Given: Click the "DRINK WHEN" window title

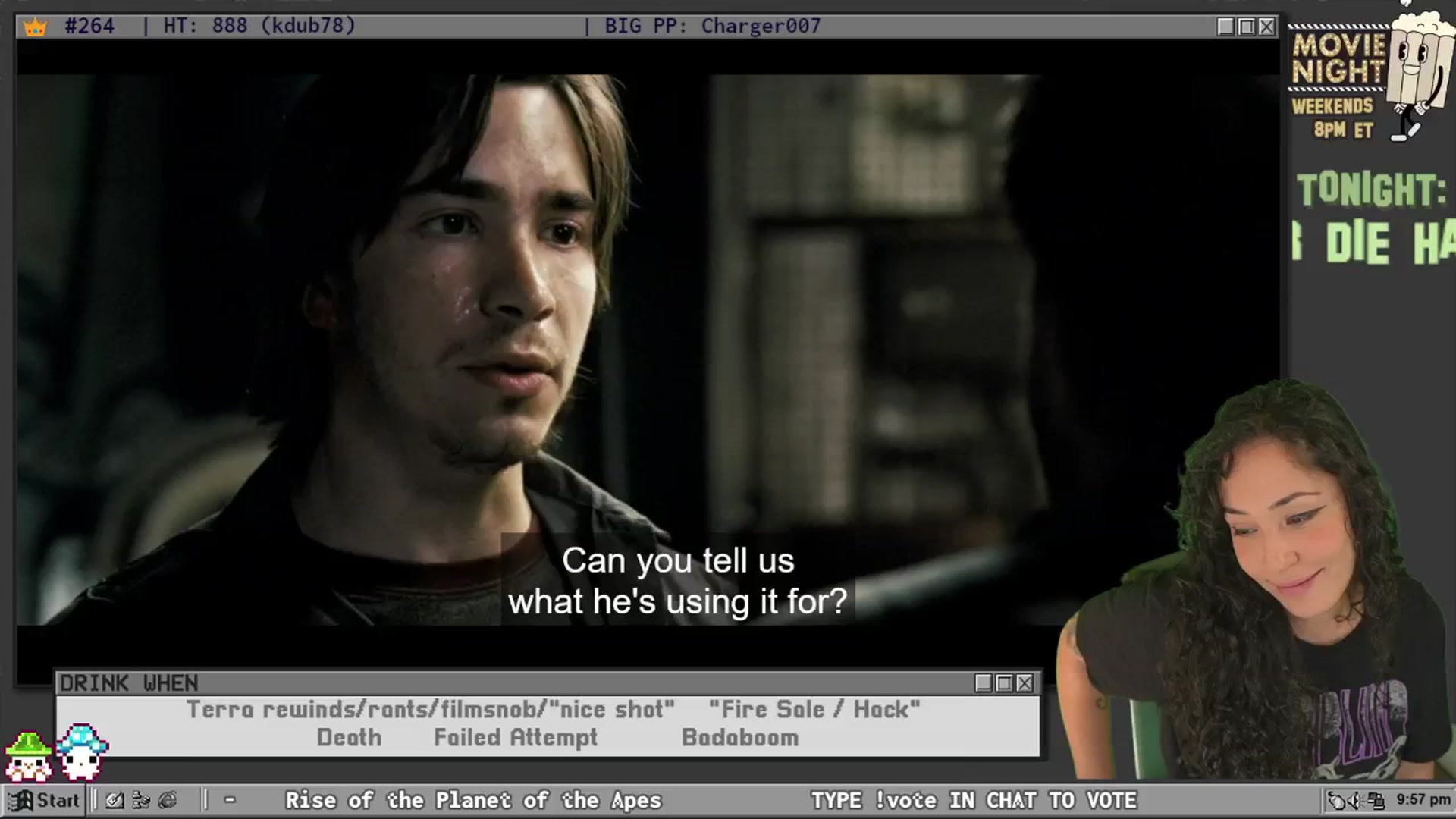Looking at the screenshot, I should 129,683.
